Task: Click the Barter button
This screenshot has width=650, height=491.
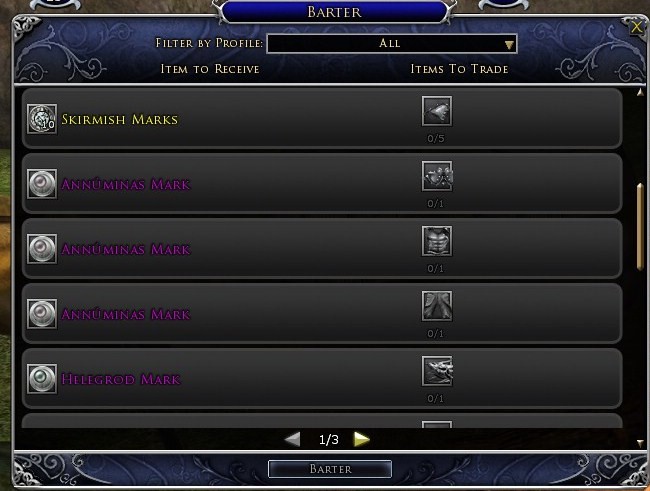Action: [330, 469]
